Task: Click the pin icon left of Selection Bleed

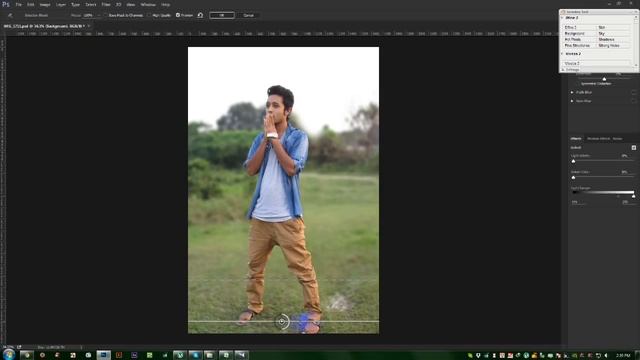Action: pos(10,16)
